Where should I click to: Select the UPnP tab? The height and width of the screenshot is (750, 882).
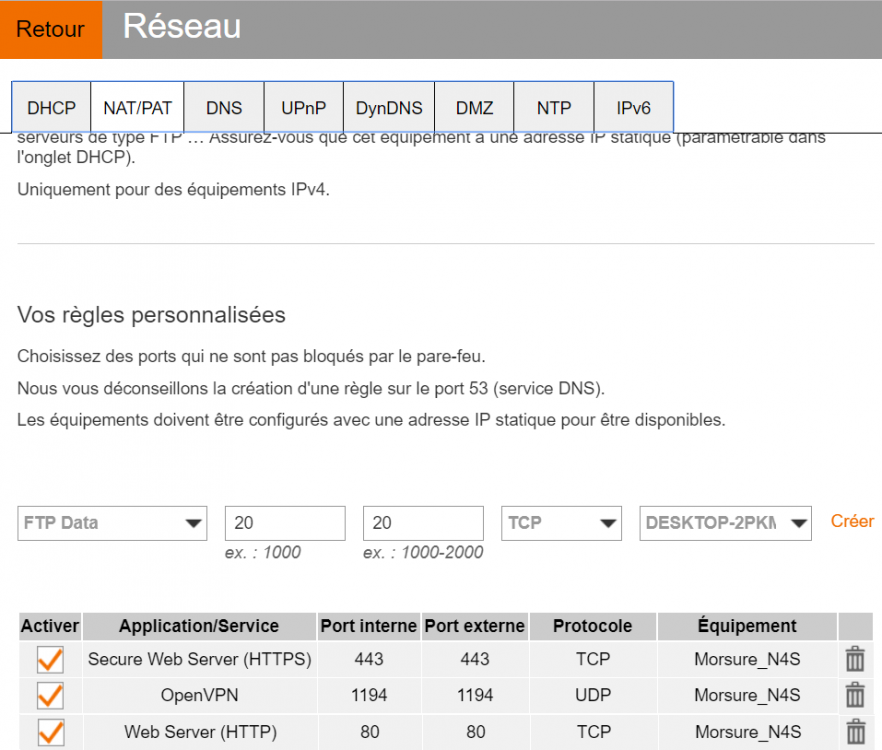pyautogui.click(x=303, y=108)
